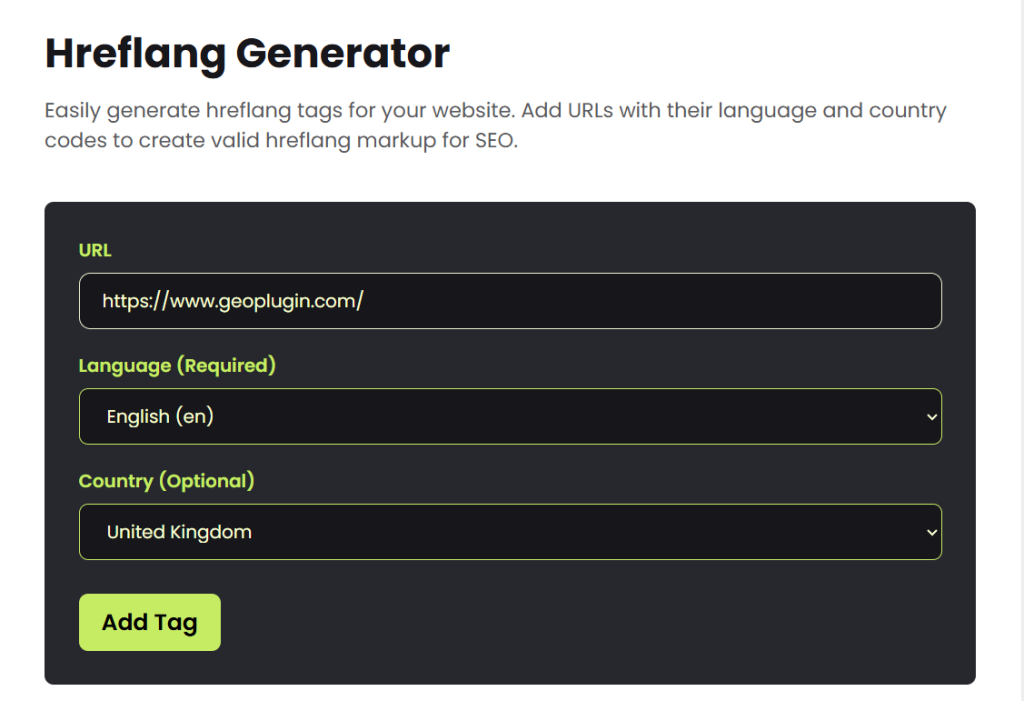Select the United Kingdom country combo box

click(510, 532)
